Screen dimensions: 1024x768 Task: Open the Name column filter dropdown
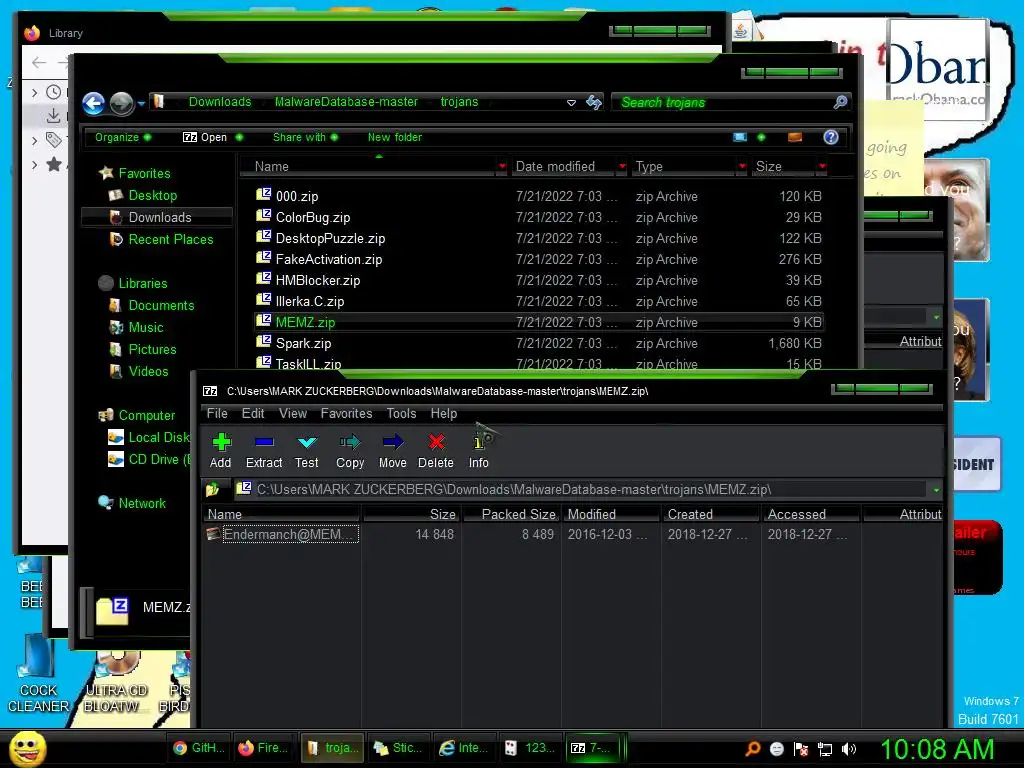coord(502,167)
